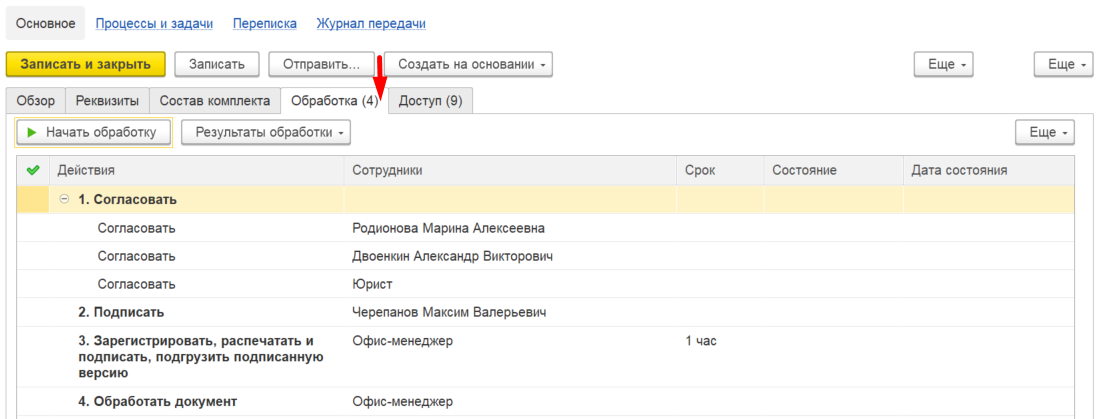The image size is (1096, 419).
Task: Click 'Офис-менеджер' in 'Обработать документ' row
Action: [x=403, y=402]
